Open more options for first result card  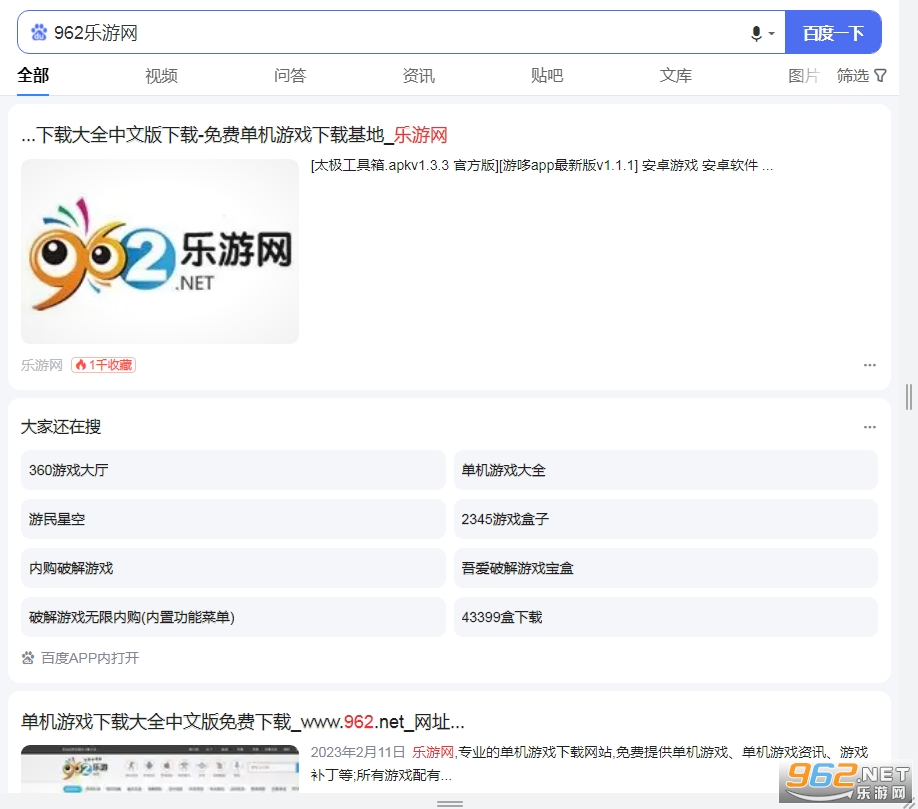[869, 365]
